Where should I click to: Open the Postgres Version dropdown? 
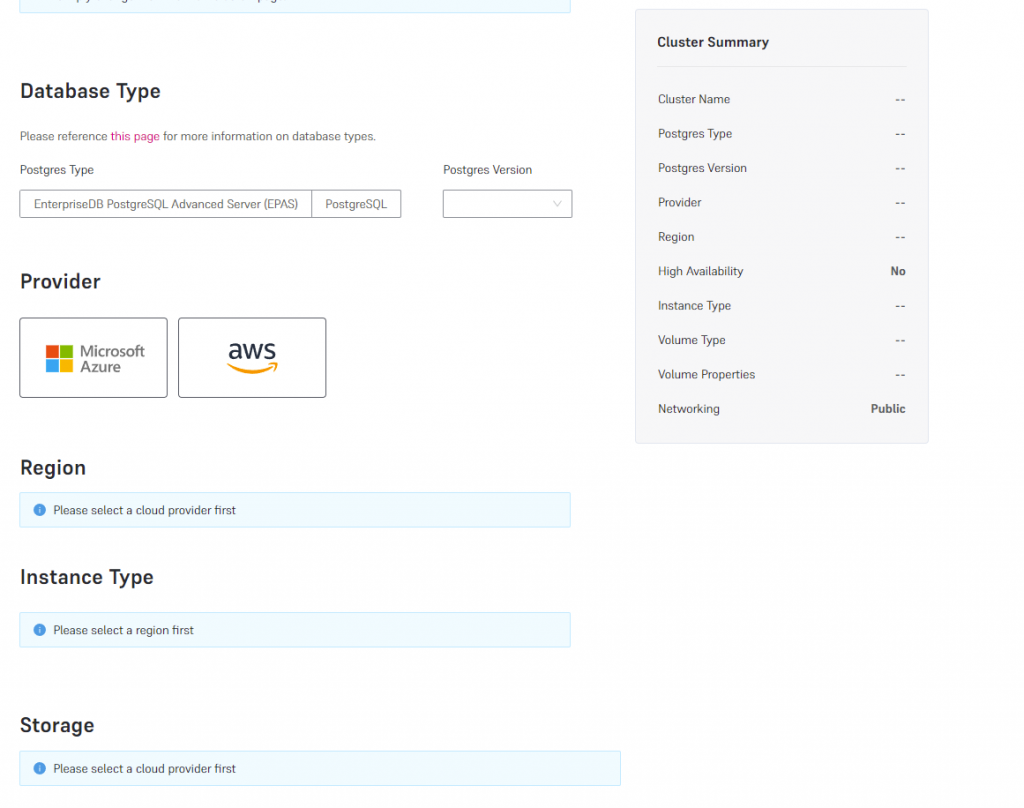coord(507,204)
